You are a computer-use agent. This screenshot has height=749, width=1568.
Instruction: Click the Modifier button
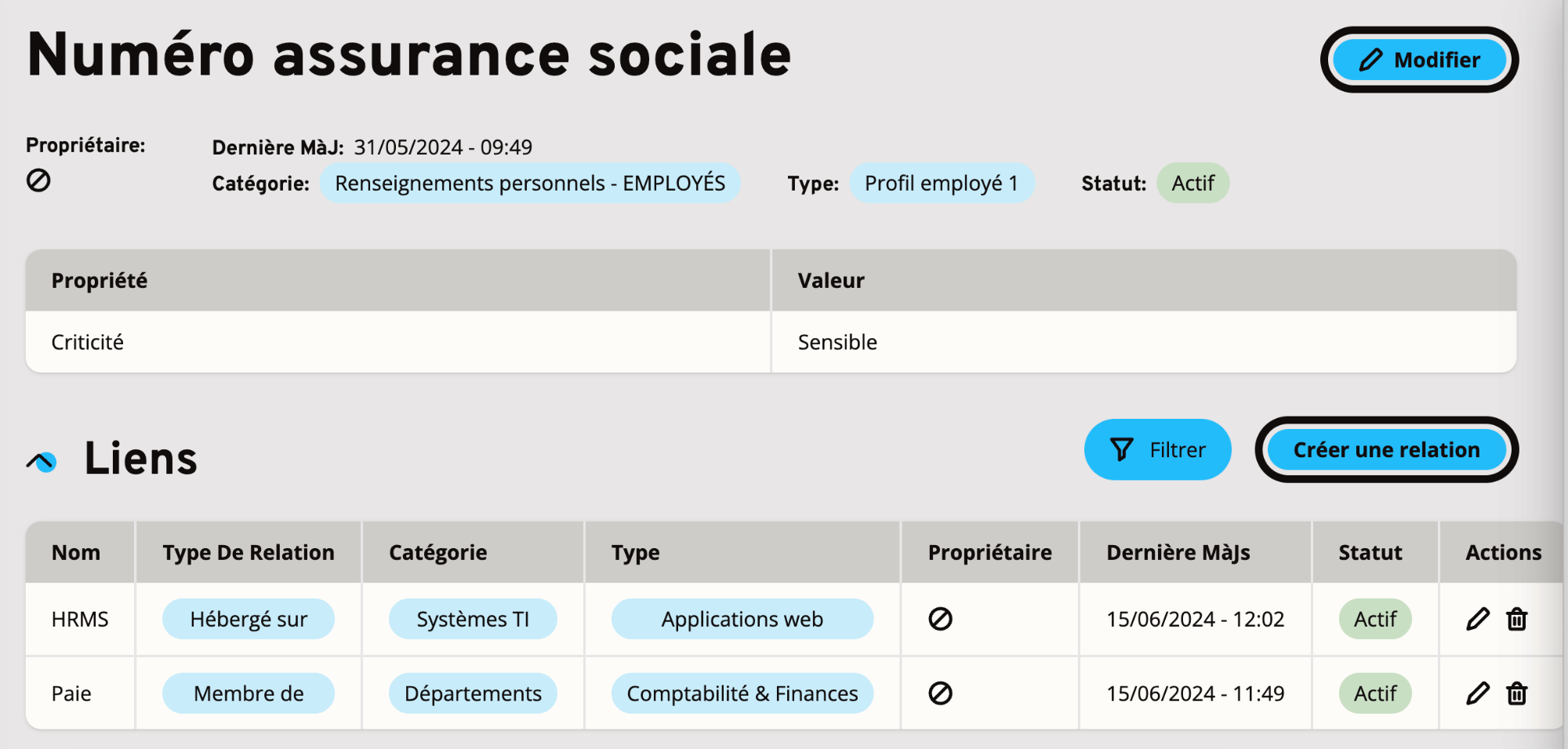1419,60
